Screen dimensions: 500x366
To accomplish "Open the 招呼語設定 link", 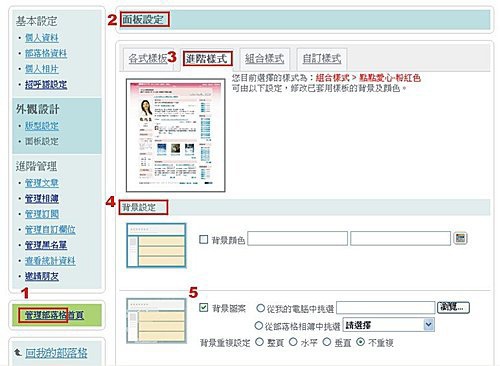I will pyautogui.click(x=46, y=85).
